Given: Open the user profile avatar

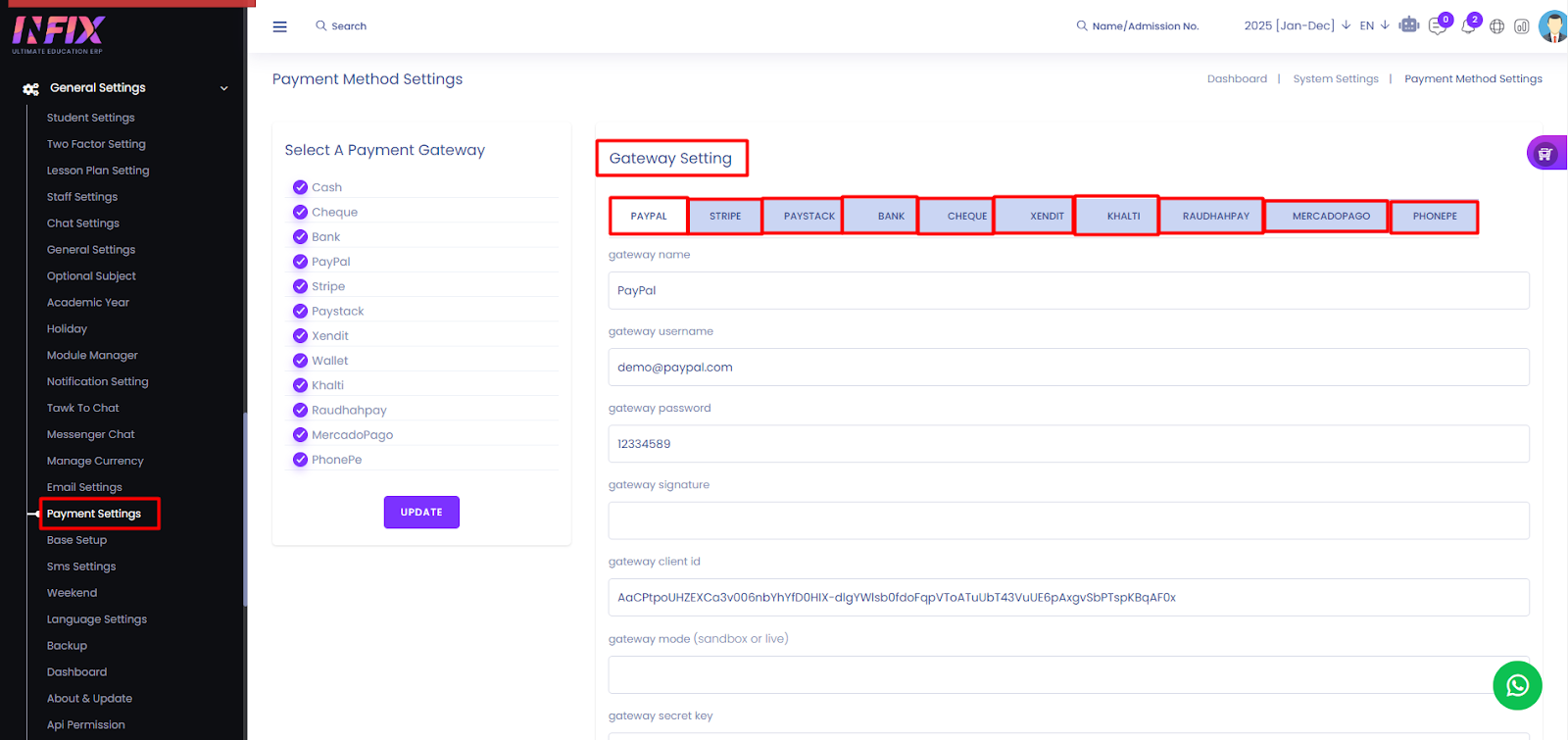Looking at the screenshot, I should click(1553, 26).
